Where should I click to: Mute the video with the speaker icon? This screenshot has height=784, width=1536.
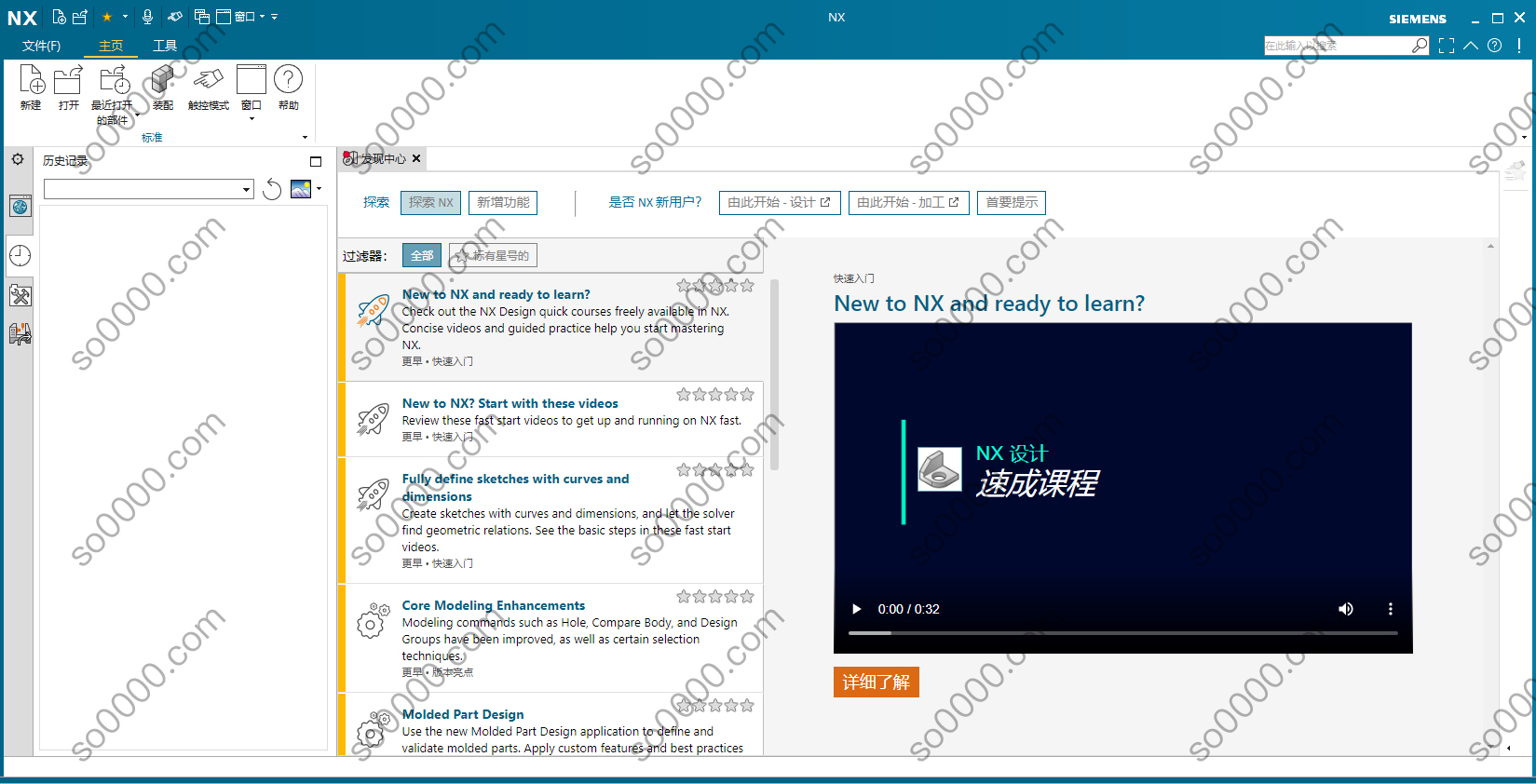pos(1346,609)
